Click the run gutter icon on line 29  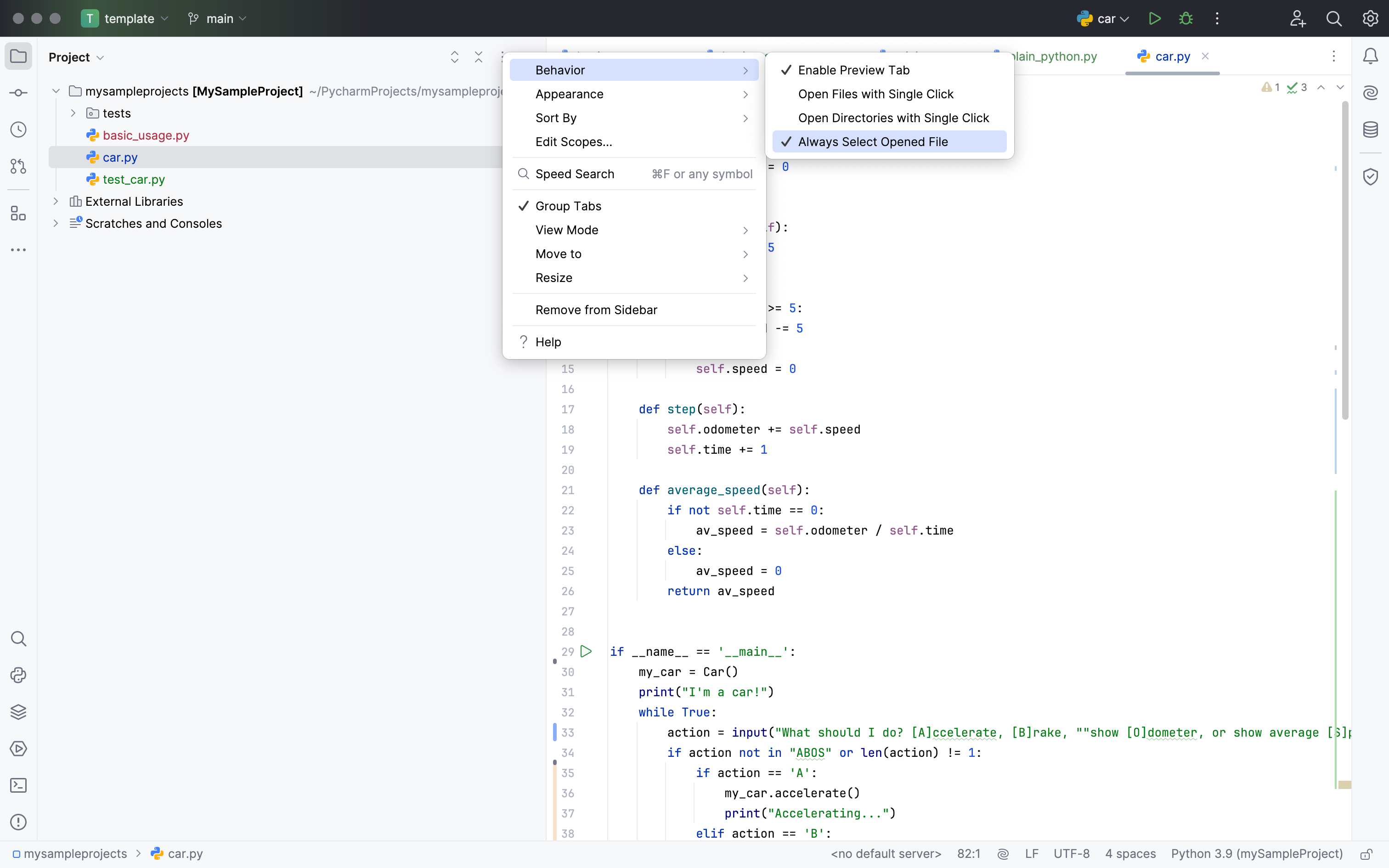pyautogui.click(x=586, y=651)
